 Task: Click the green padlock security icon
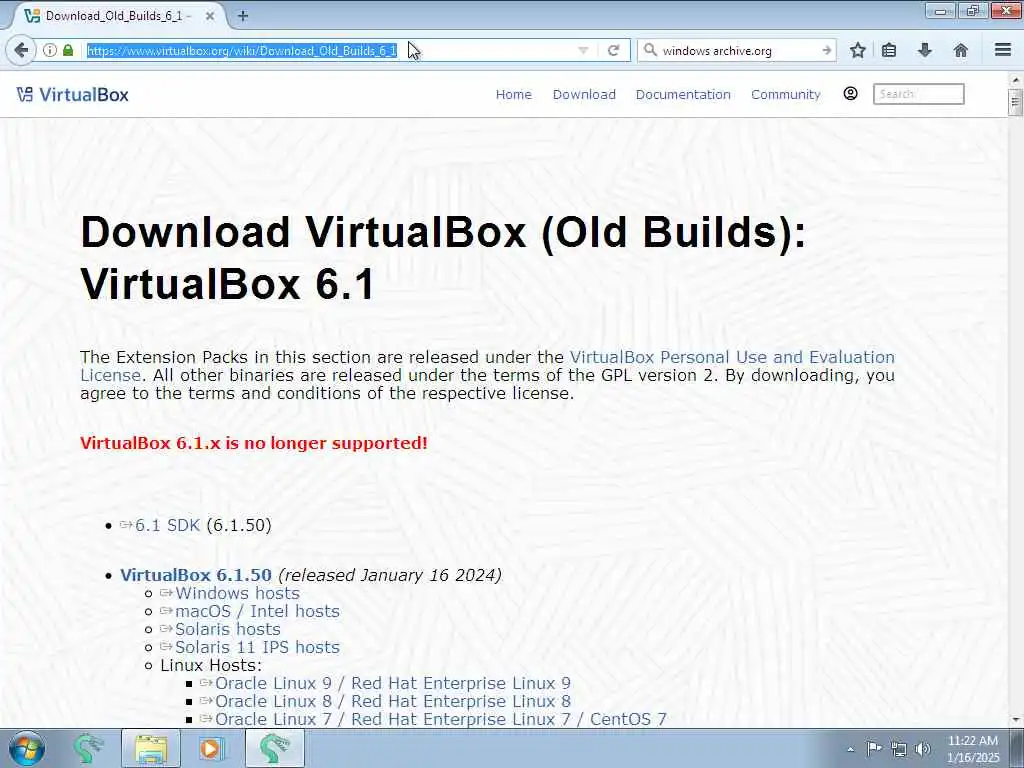pos(68,50)
